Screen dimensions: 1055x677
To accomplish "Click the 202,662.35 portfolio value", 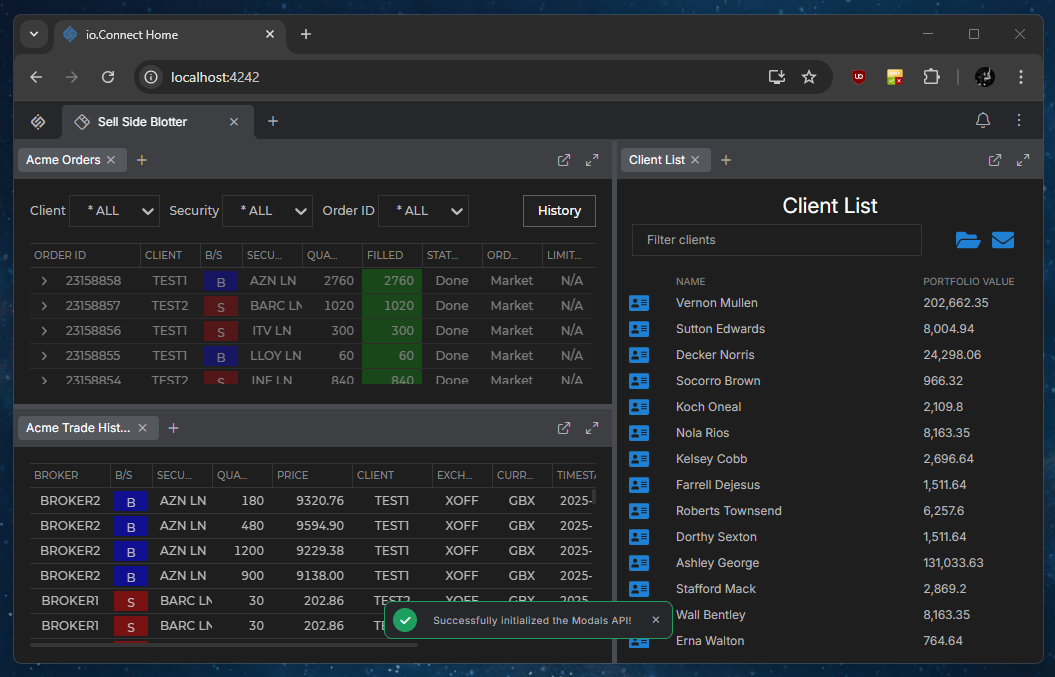I will click(955, 303).
